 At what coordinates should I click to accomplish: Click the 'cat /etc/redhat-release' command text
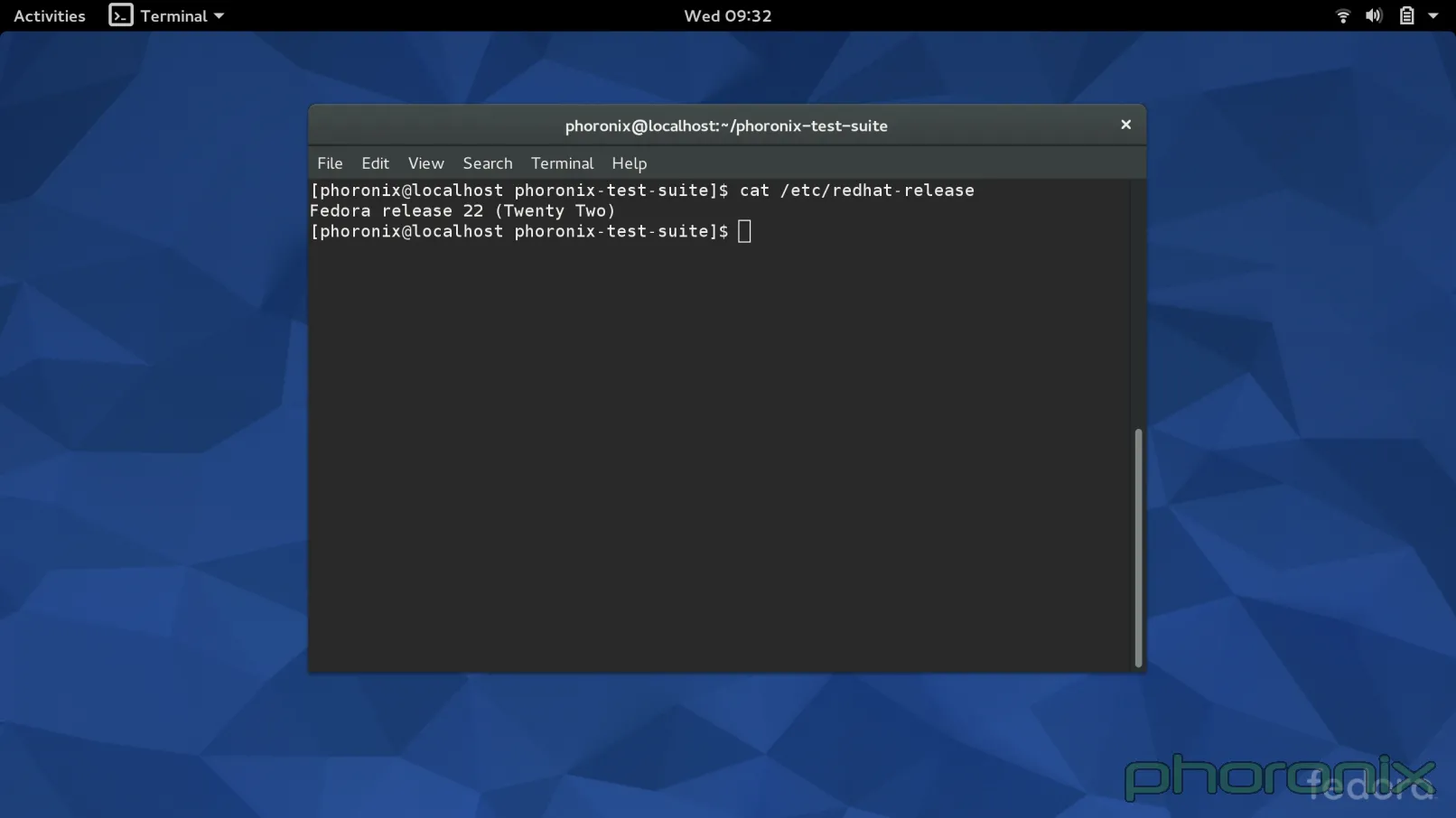pos(856,191)
